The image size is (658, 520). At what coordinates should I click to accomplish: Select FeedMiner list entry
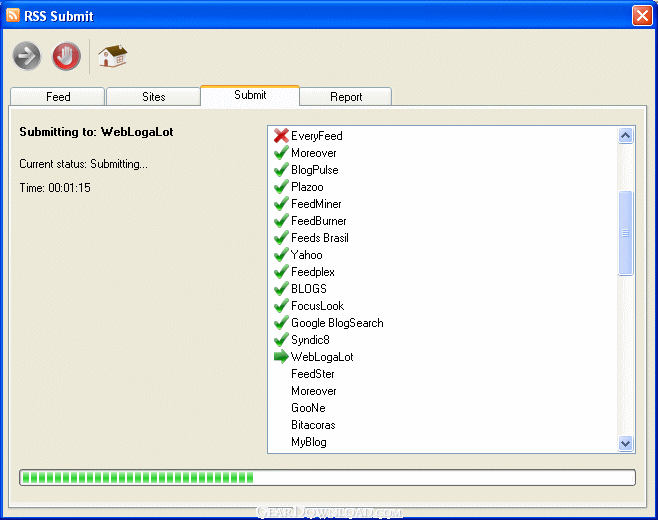316,204
